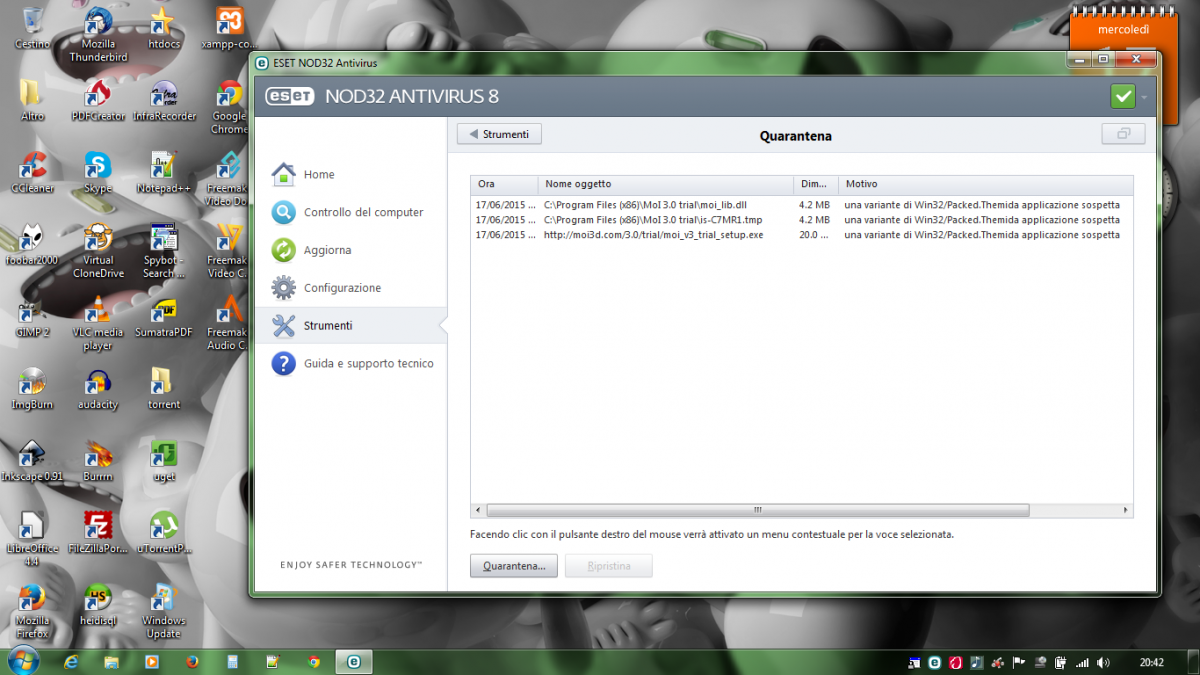
Task: Open the Home section in the sidebar
Action: [318, 175]
